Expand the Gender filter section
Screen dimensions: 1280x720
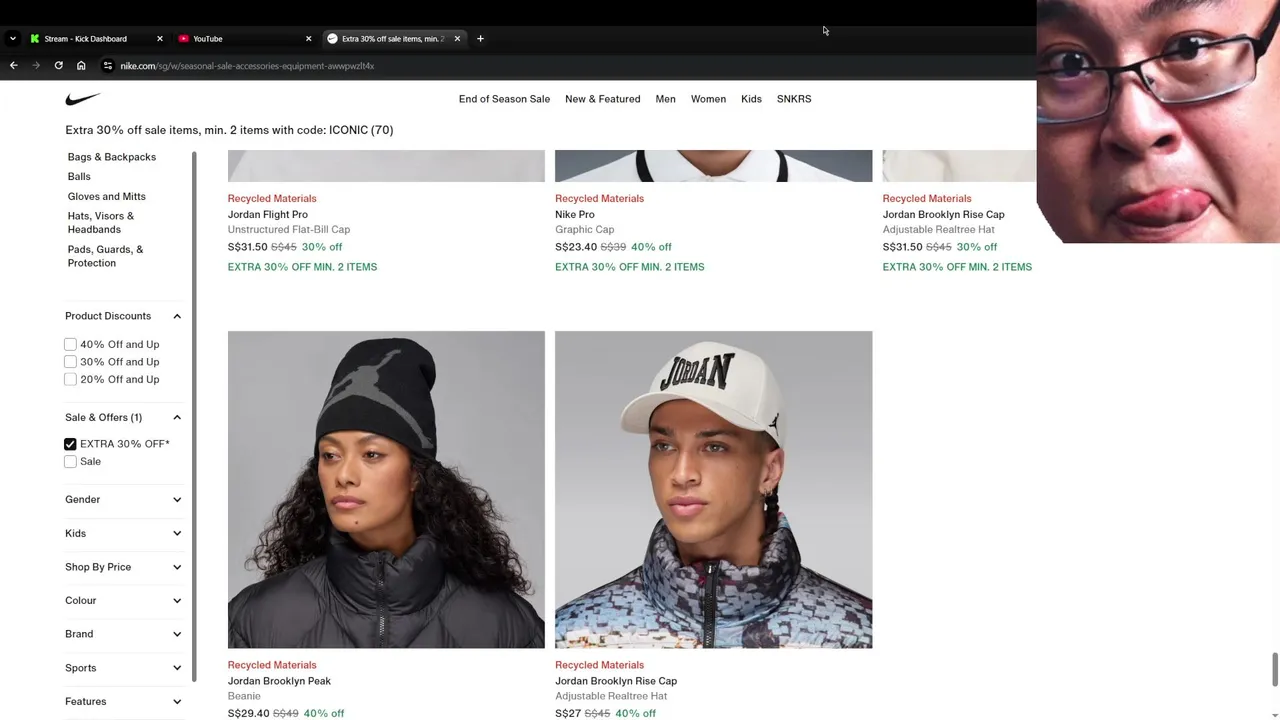point(123,499)
